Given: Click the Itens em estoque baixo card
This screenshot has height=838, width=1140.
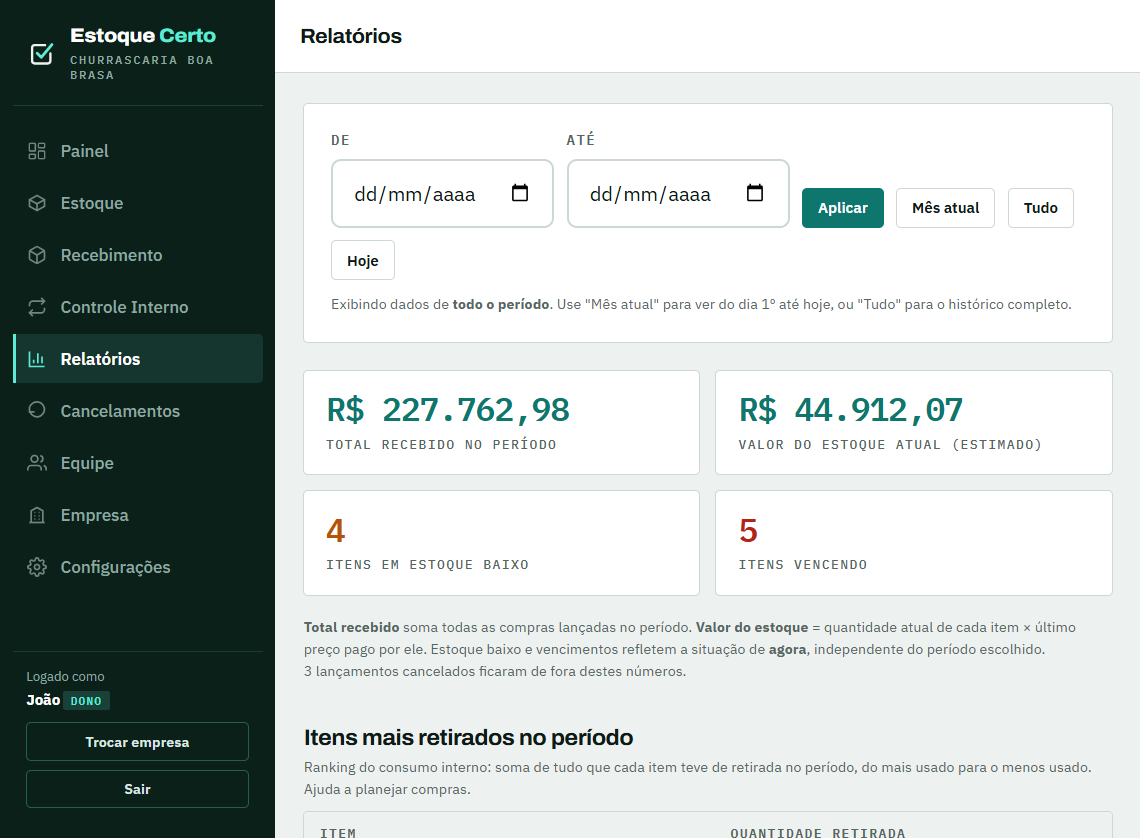Looking at the screenshot, I should [x=502, y=543].
